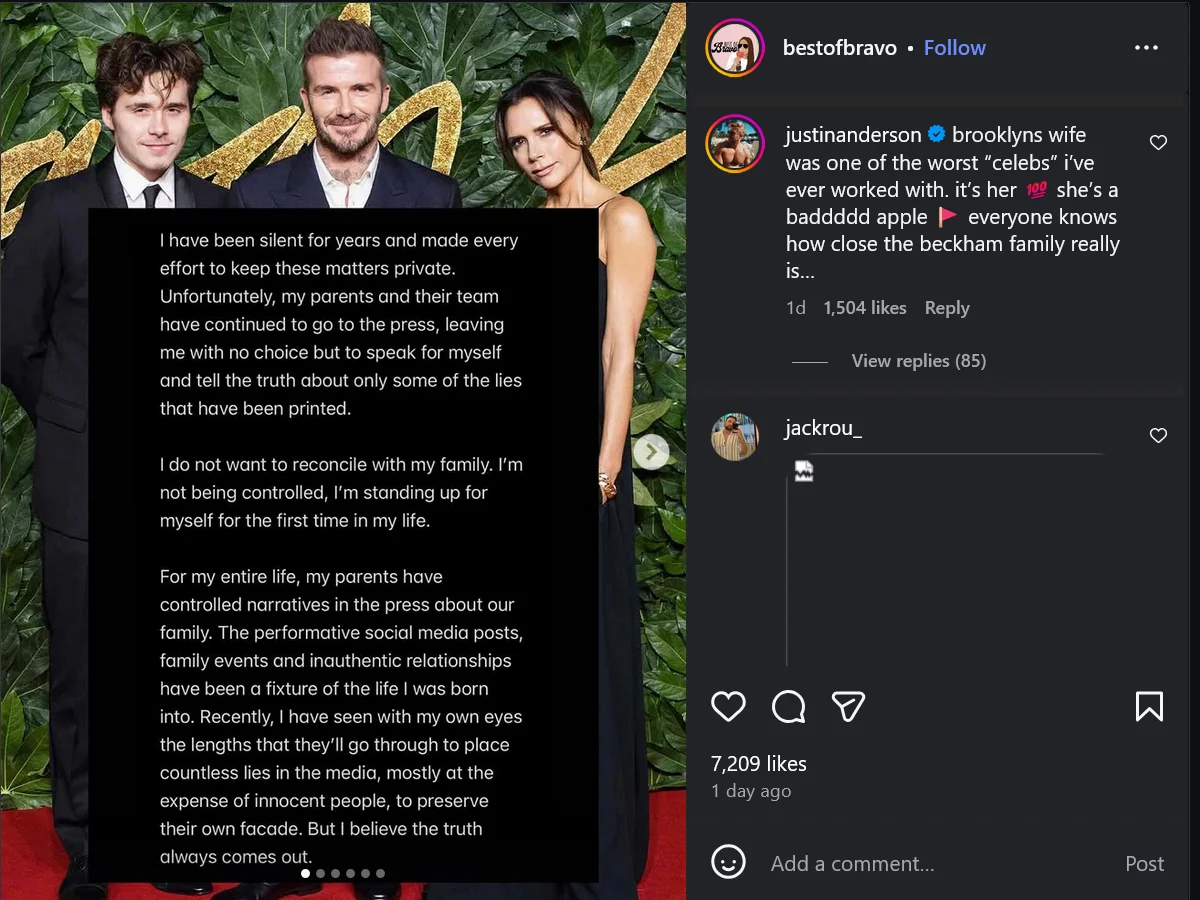Open the emoji picker smiley icon
The width and height of the screenshot is (1200, 900).
click(x=728, y=862)
